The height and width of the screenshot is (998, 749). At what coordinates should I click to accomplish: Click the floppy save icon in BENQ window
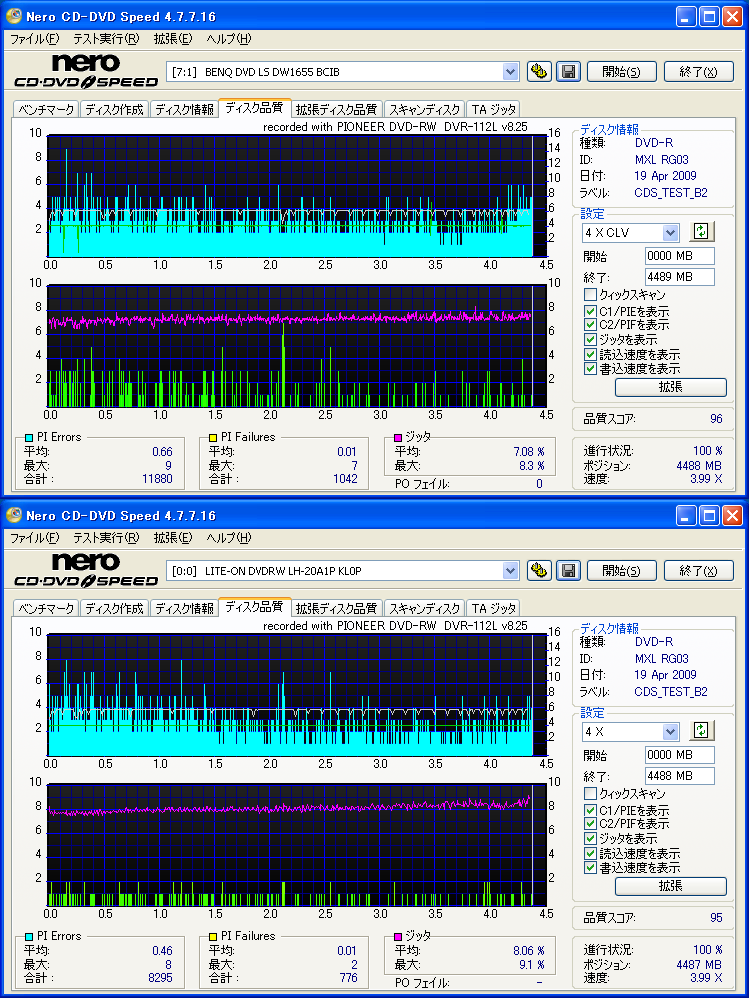click(568, 71)
